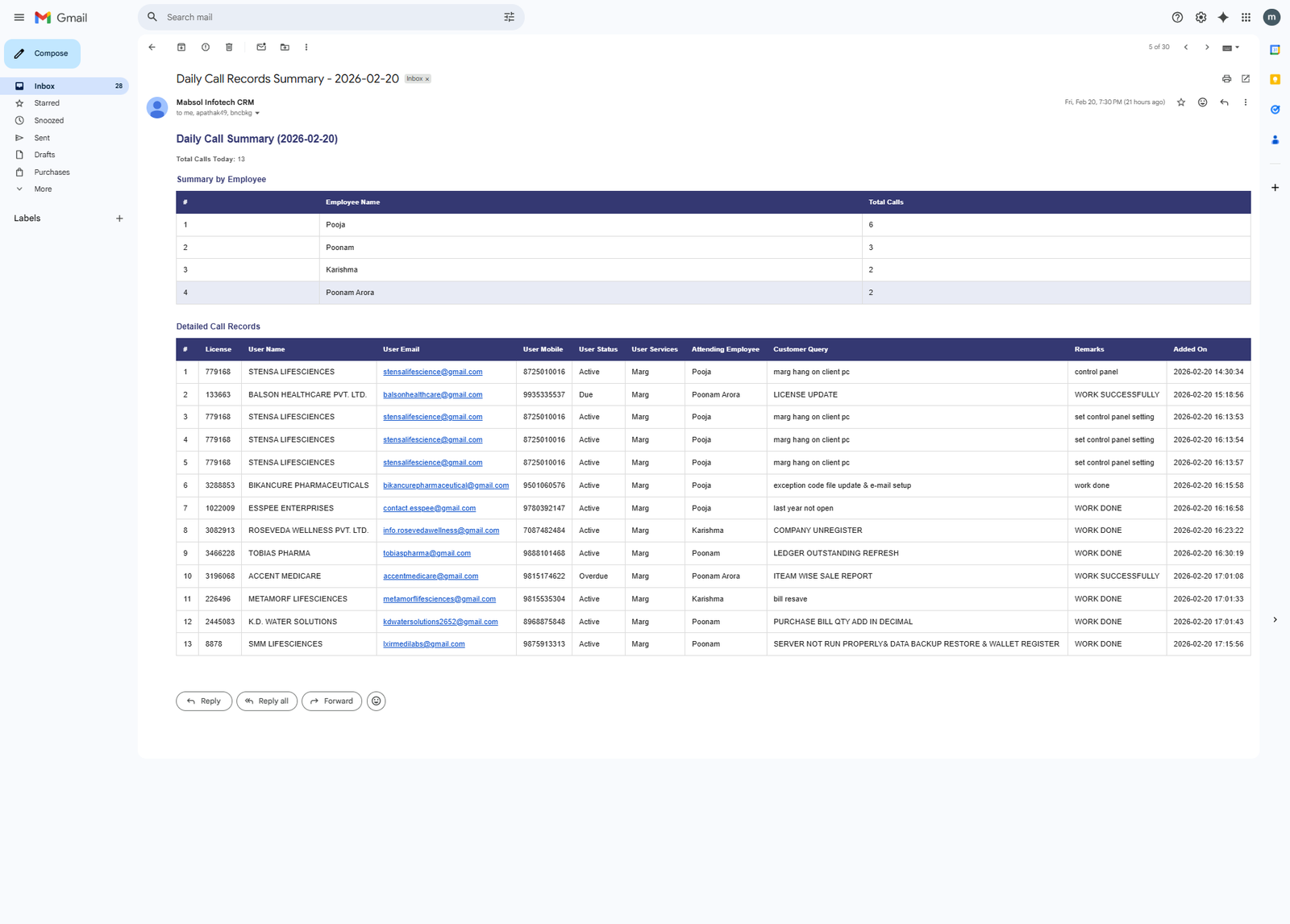
Task: Click into the Search mail field
Action: coord(322,17)
